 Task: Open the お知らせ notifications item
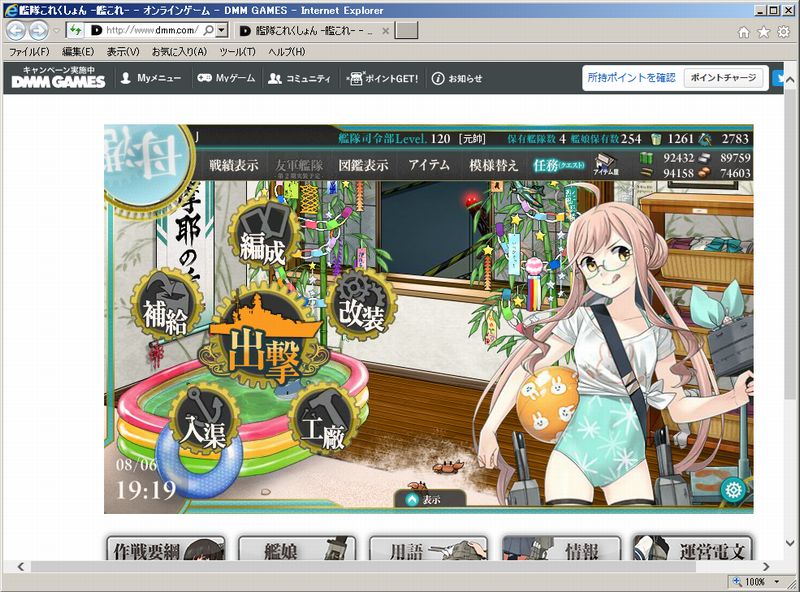tap(457, 78)
